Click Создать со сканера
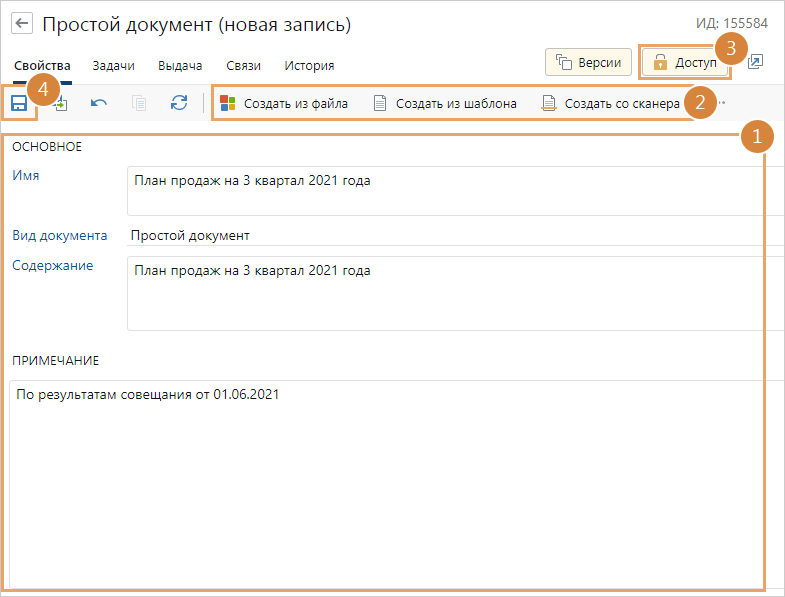Image resolution: width=785 pixels, height=597 pixels. click(610, 103)
